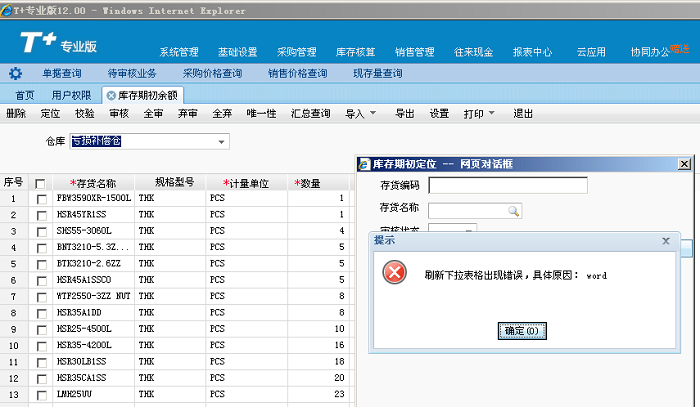
Task: Check the box for row FBW3590XR-1500L
Action: tap(42, 199)
